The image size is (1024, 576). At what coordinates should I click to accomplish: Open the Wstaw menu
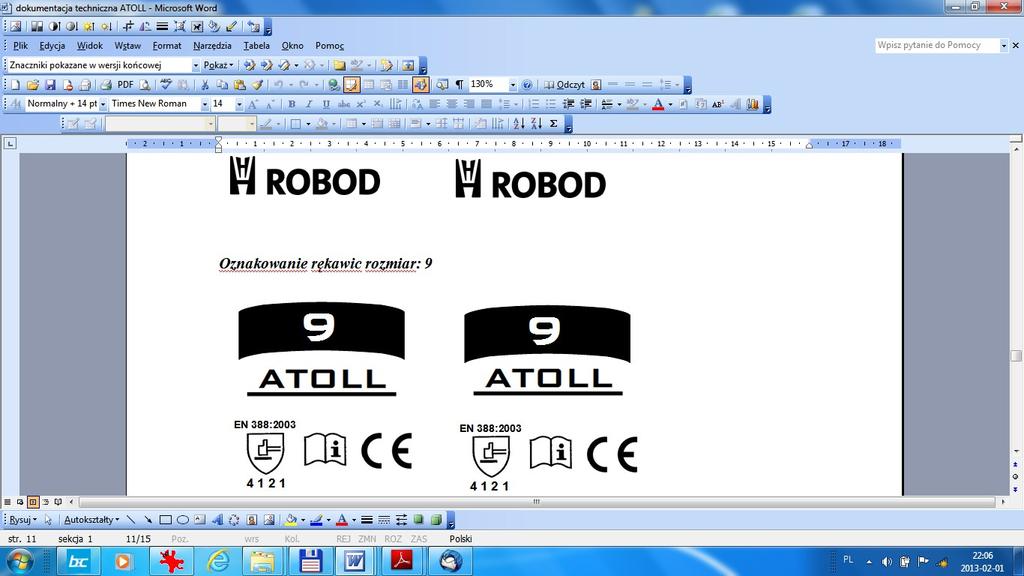pyautogui.click(x=127, y=46)
